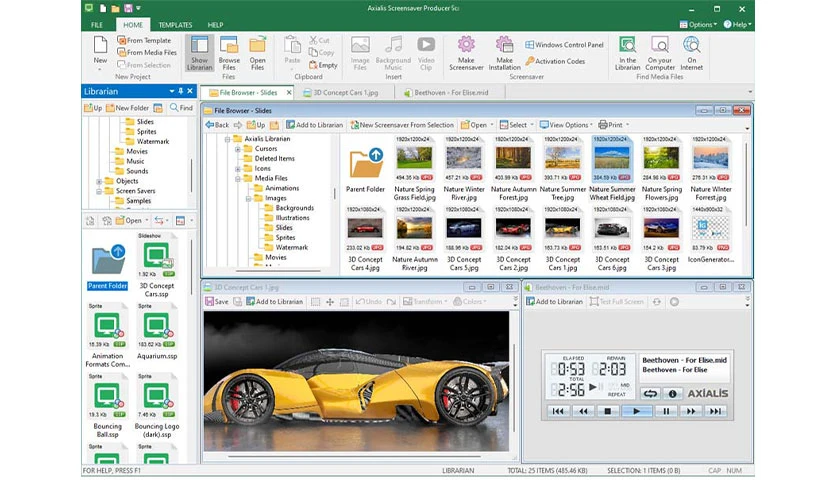Viewport: 836px width, 484px height.
Task: Open the Help dropdown at top right
Action: (x=737, y=25)
